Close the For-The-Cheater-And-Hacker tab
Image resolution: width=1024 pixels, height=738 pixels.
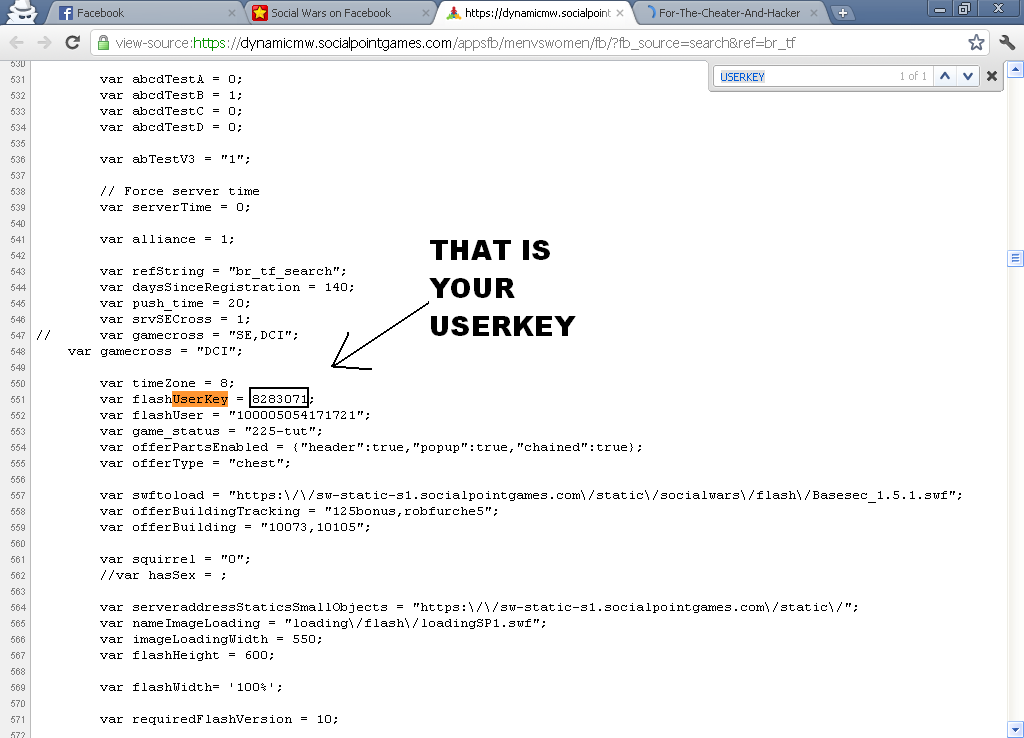(x=814, y=13)
